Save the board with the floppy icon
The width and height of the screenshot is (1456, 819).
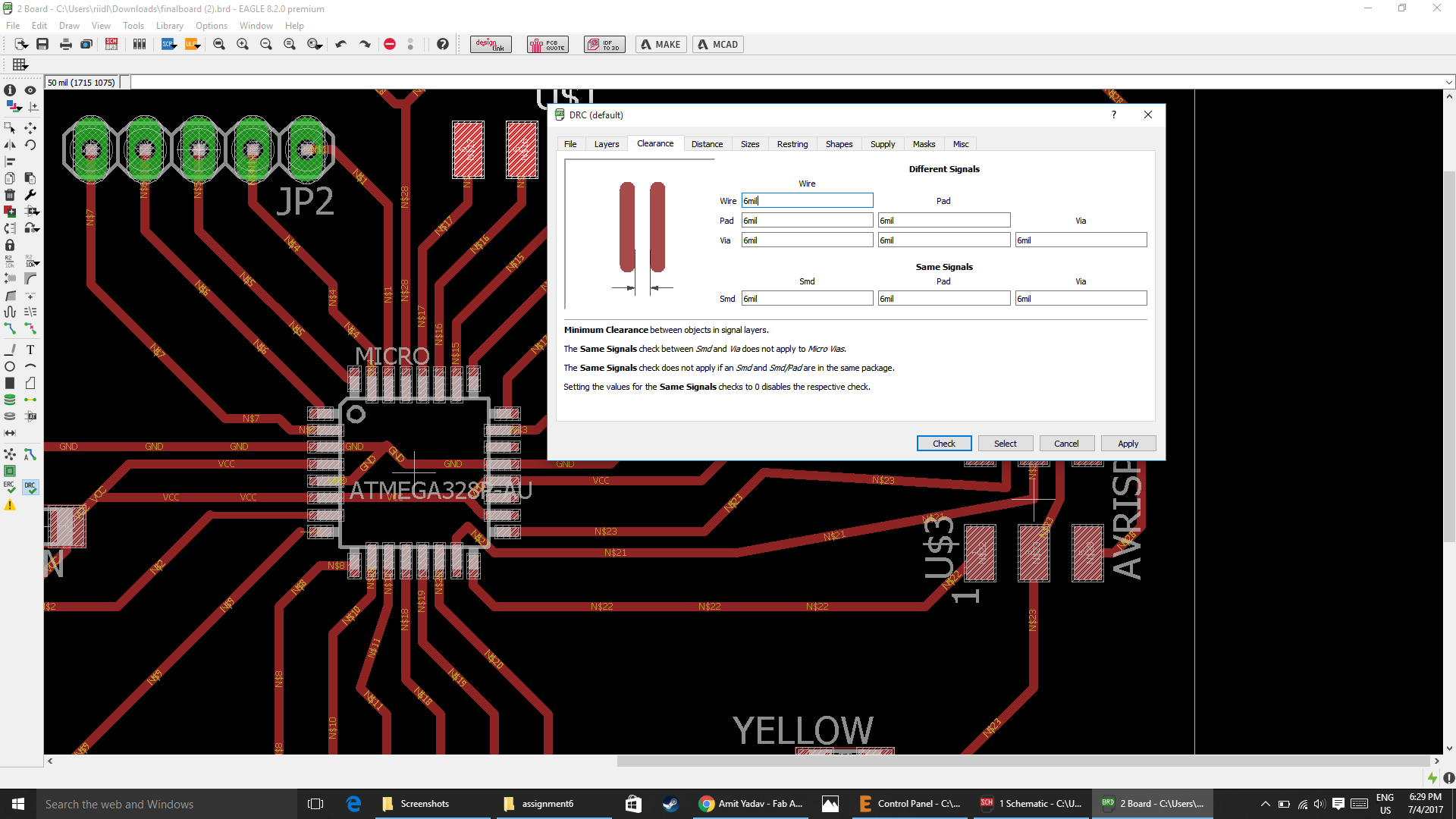pos(42,44)
